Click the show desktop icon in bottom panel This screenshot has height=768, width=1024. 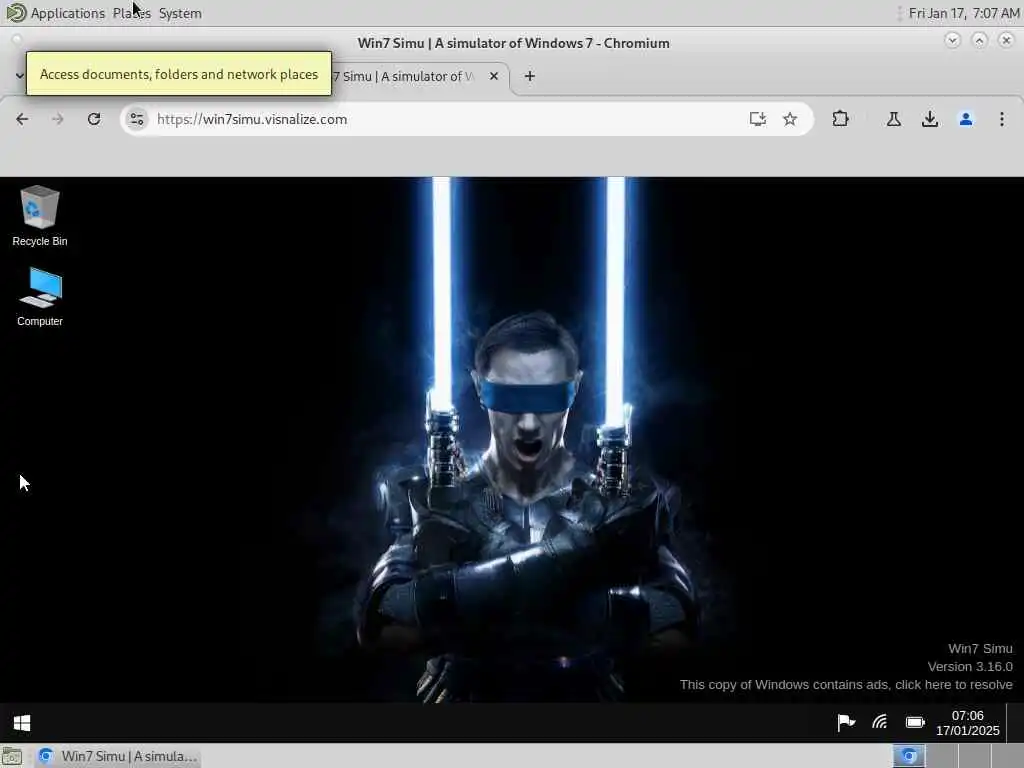click(12, 756)
